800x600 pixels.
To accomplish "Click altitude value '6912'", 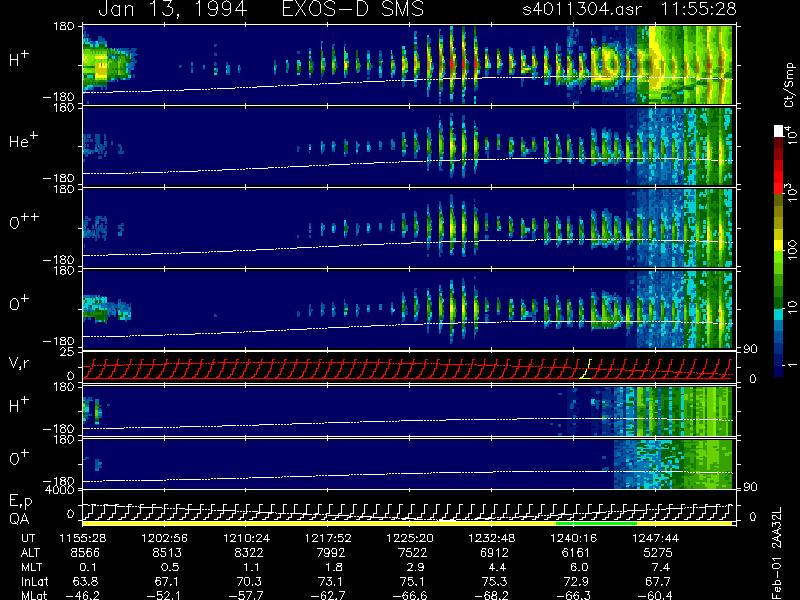I will (494, 553).
